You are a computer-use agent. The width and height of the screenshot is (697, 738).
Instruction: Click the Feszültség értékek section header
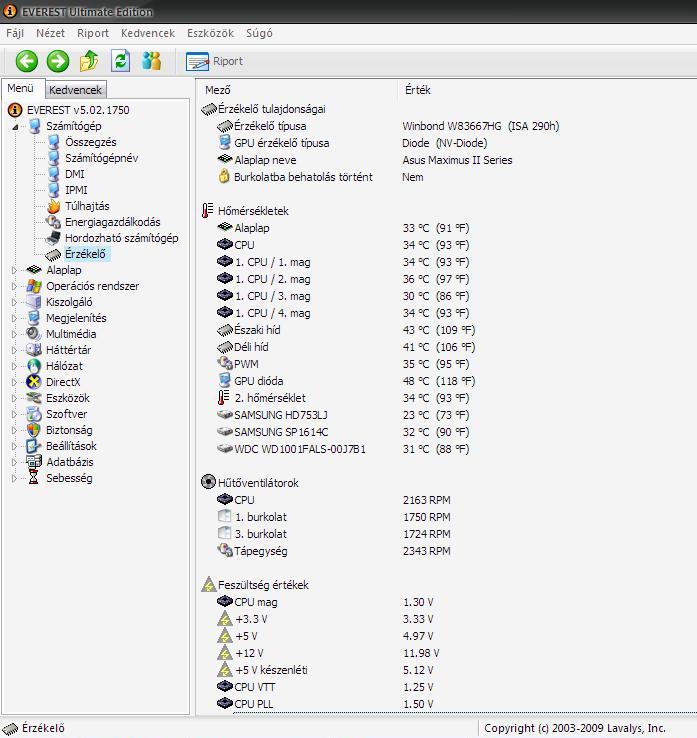pyautogui.click(x=263, y=585)
